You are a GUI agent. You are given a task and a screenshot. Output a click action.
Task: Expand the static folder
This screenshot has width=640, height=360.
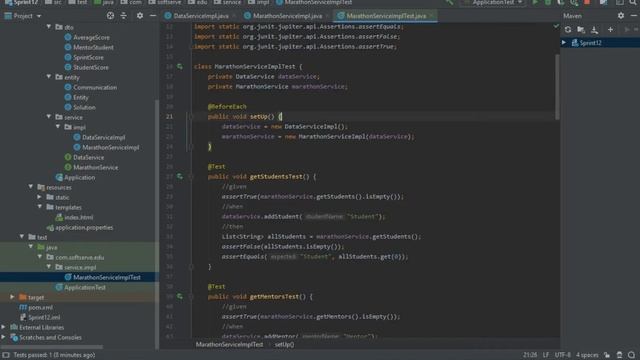click(40, 197)
